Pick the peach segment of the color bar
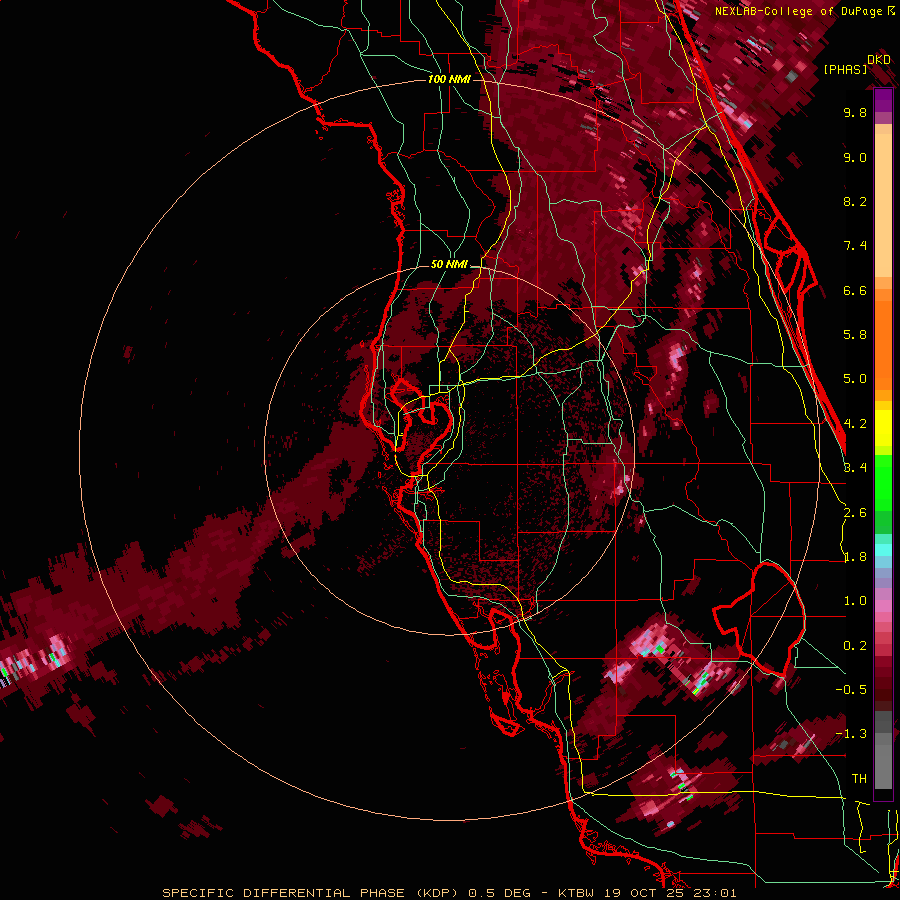900x900 pixels. (x=883, y=201)
